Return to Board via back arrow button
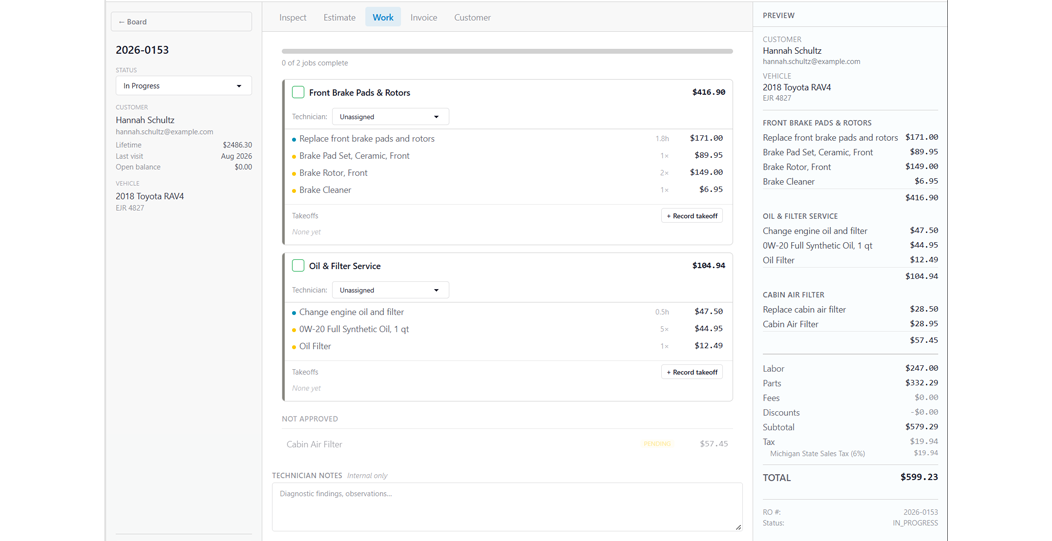Image resolution: width=1052 pixels, height=541 pixels. [181, 21]
